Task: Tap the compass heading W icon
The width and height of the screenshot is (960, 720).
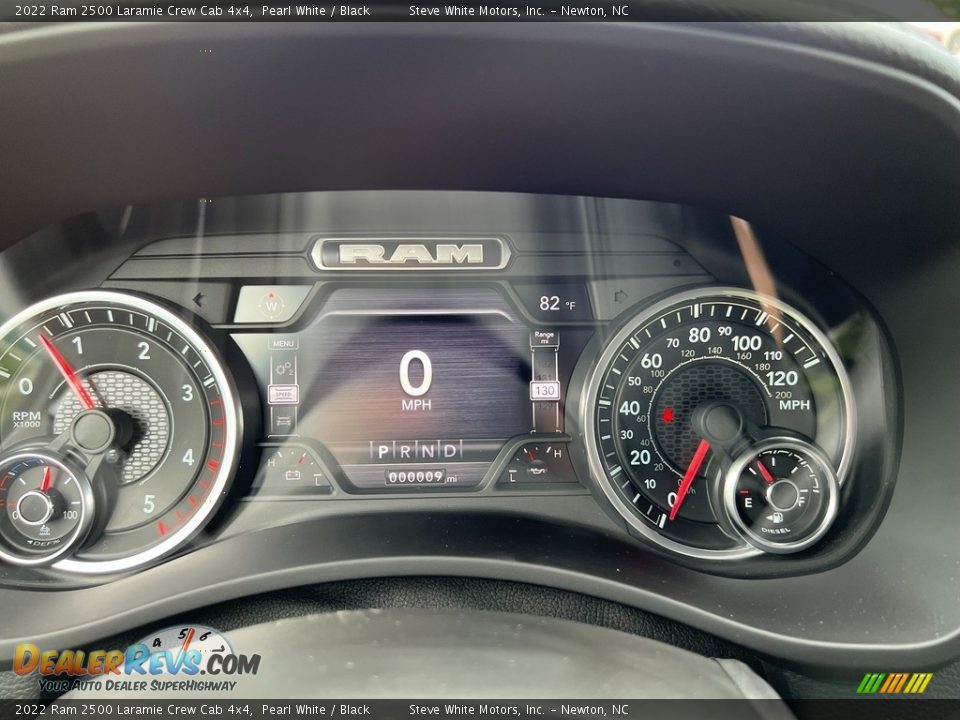Action: point(271,305)
